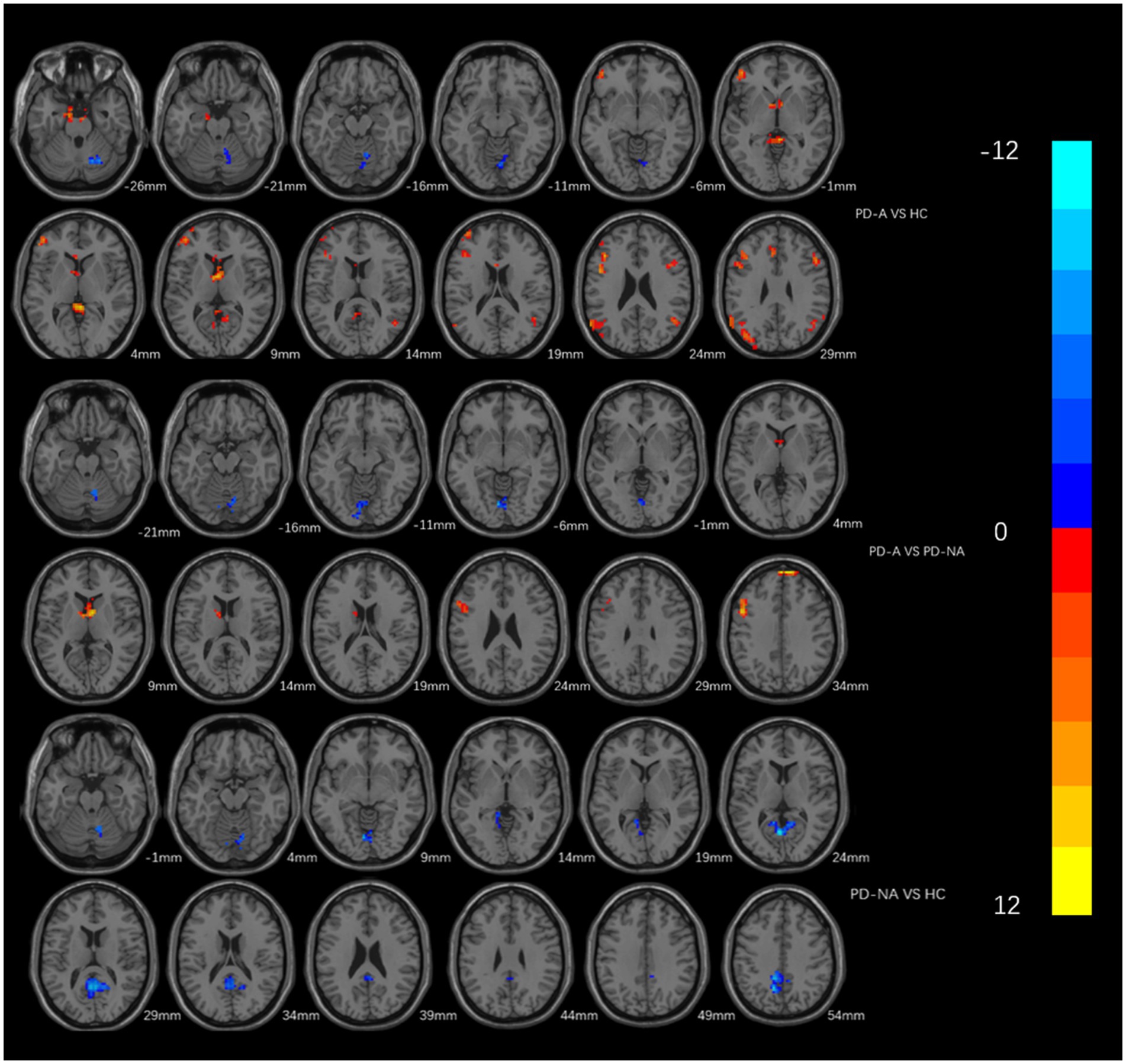This screenshot has height=1064, width=1126.
Task: Select the 9mm slice in PD-A VS PD-NA group
Action: pyautogui.click(x=89, y=626)
